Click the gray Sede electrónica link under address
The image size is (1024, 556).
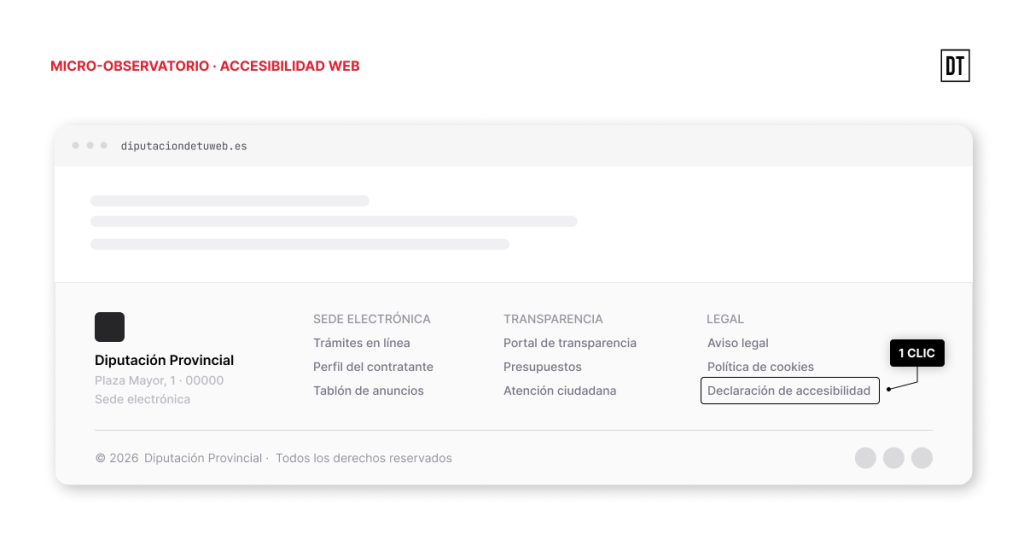coord(142,399)
